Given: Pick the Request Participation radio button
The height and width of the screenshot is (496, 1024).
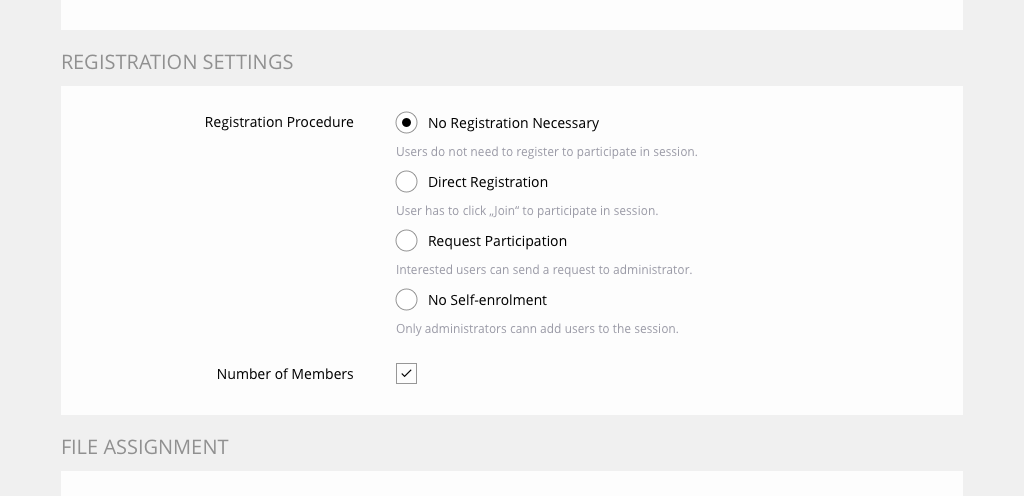Looking at the screenshot, I should click(406, 241).
